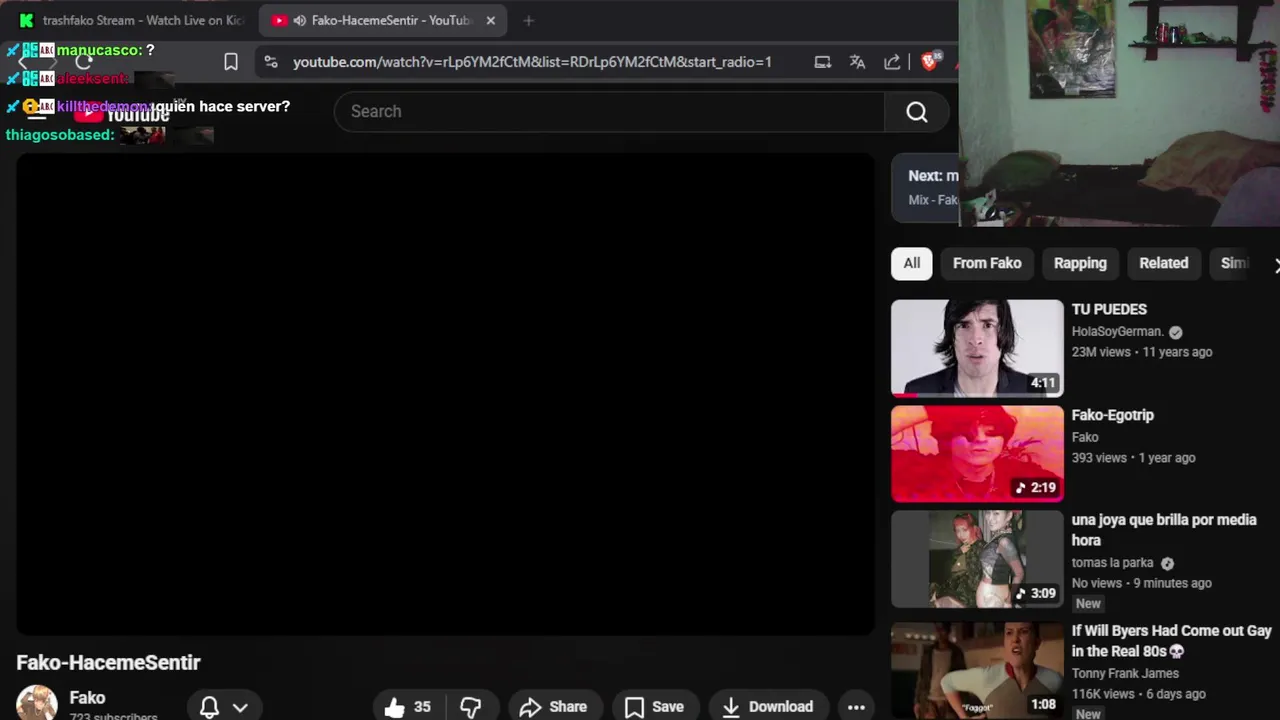Dislike the video
Viewport: 1280px width, 720px height.
[x=471, y=707]
